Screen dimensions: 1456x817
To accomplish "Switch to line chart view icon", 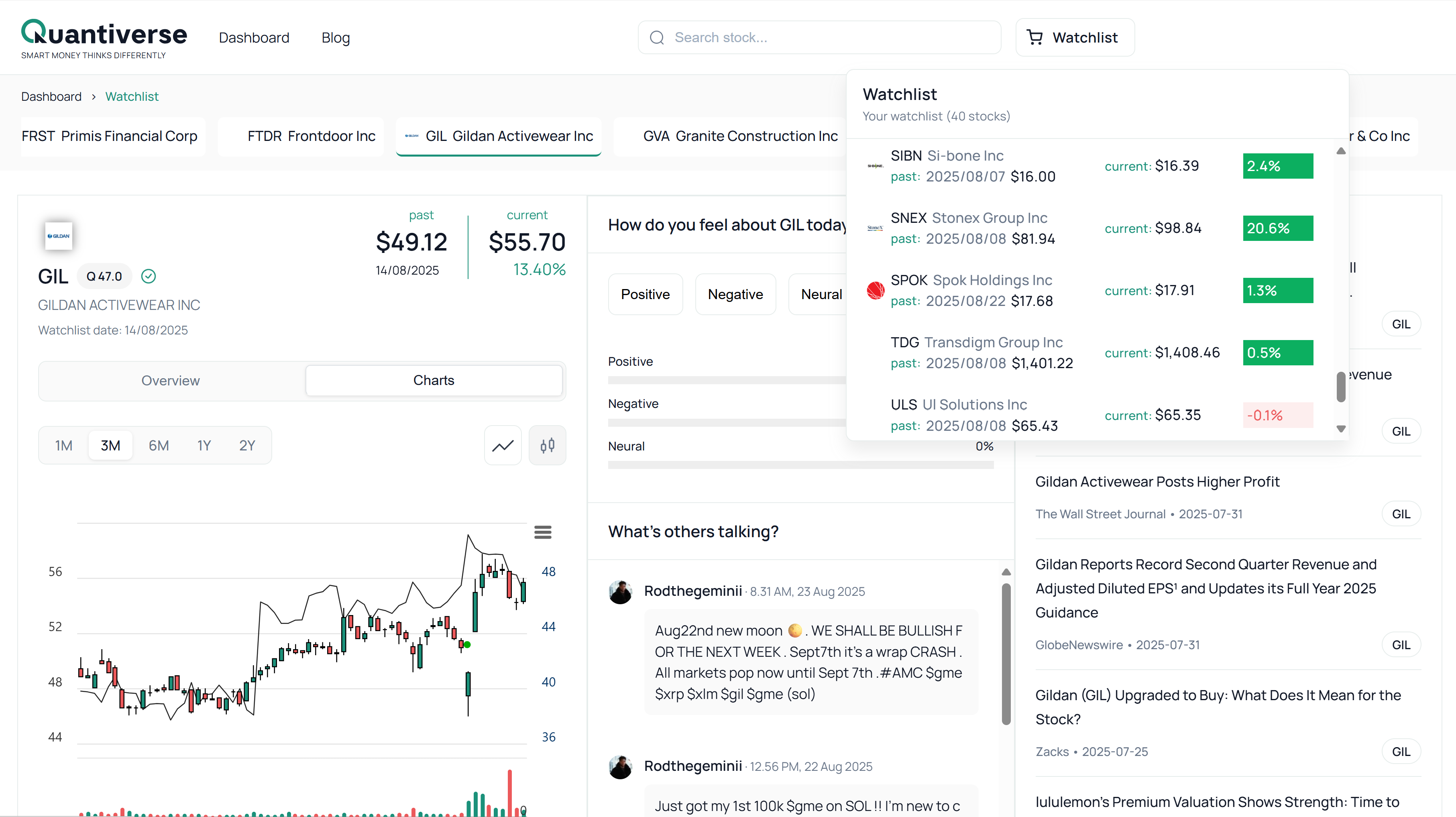I will tap(503, 446).
